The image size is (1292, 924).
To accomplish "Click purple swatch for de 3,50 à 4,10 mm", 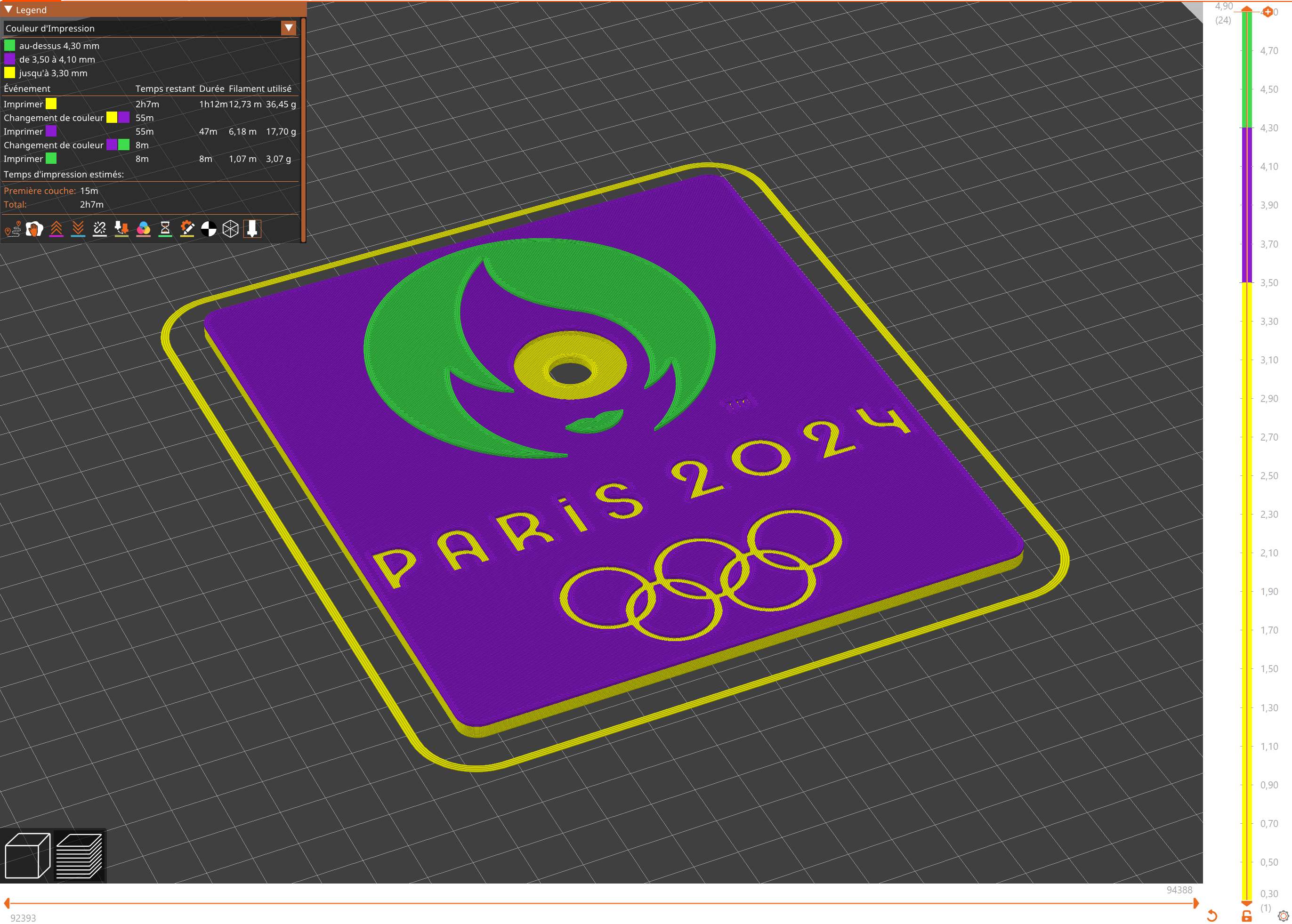I will (10, 59).
